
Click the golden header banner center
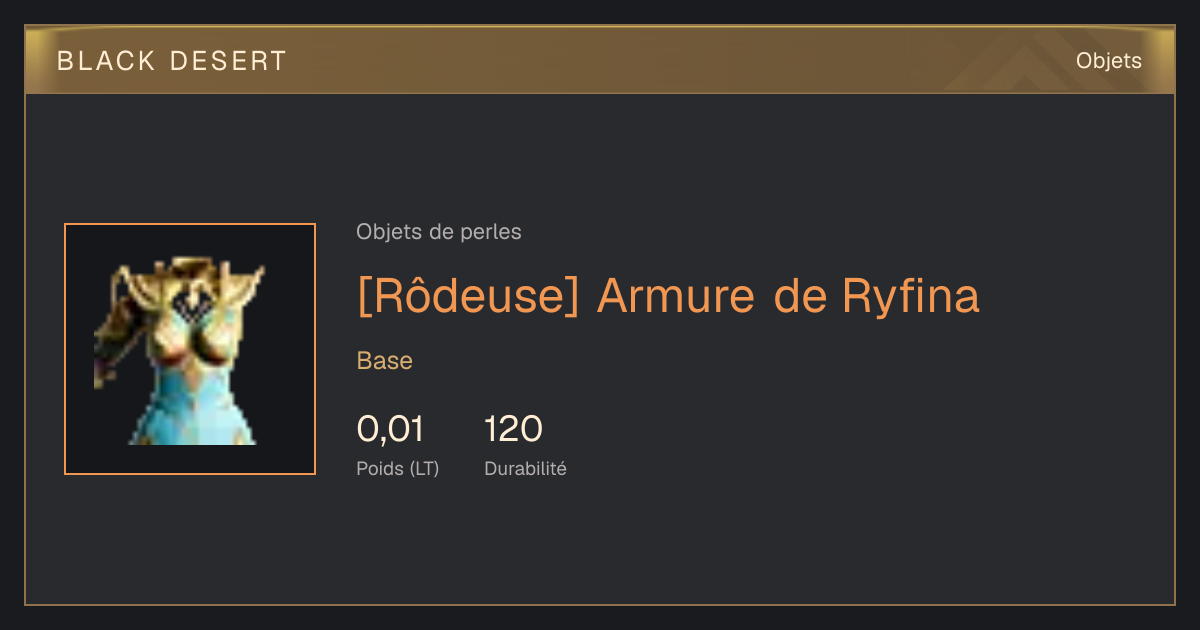click(600, 60)
